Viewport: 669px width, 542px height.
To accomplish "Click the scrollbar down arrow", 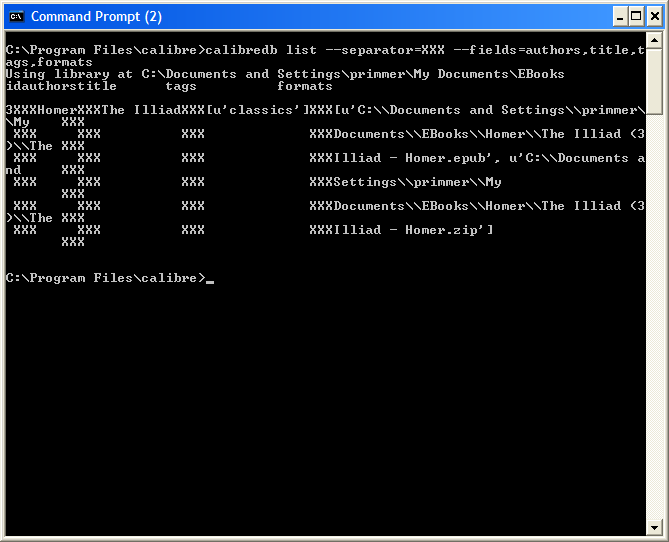I will coord(655,529).
